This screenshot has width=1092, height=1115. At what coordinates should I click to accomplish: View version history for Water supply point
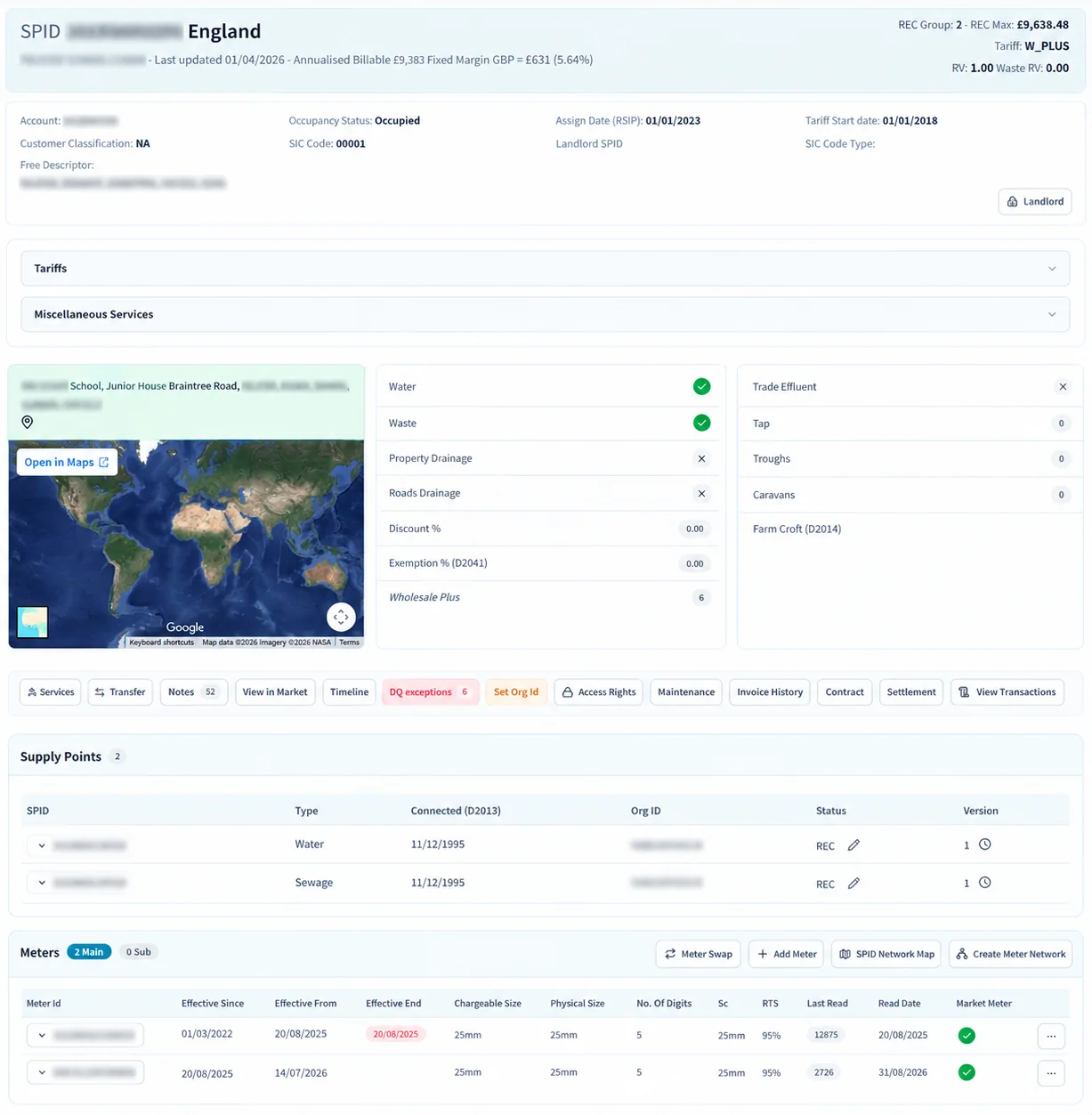(x=985, y=844)
